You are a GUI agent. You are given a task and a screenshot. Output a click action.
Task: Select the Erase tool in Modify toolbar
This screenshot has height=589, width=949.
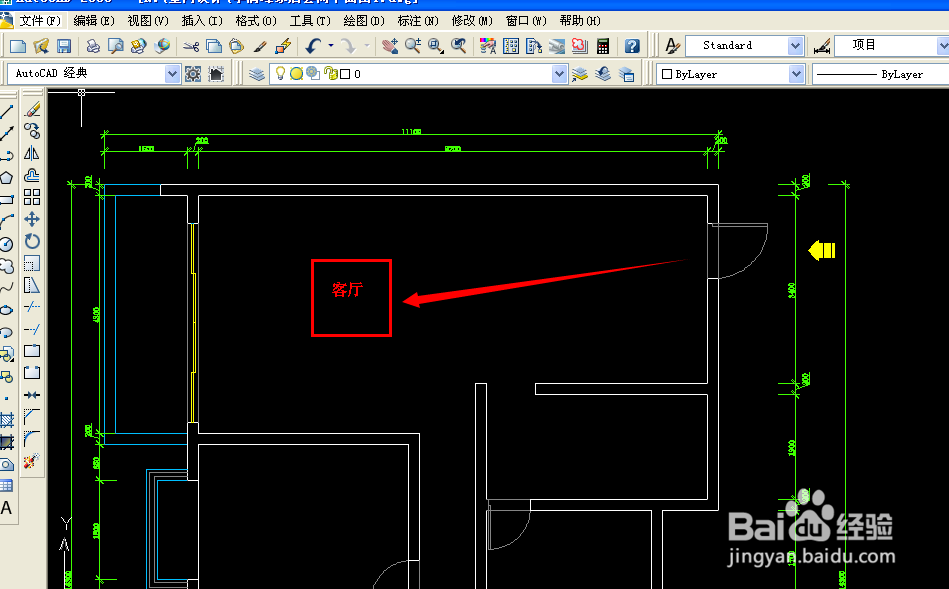pos(32,110)
